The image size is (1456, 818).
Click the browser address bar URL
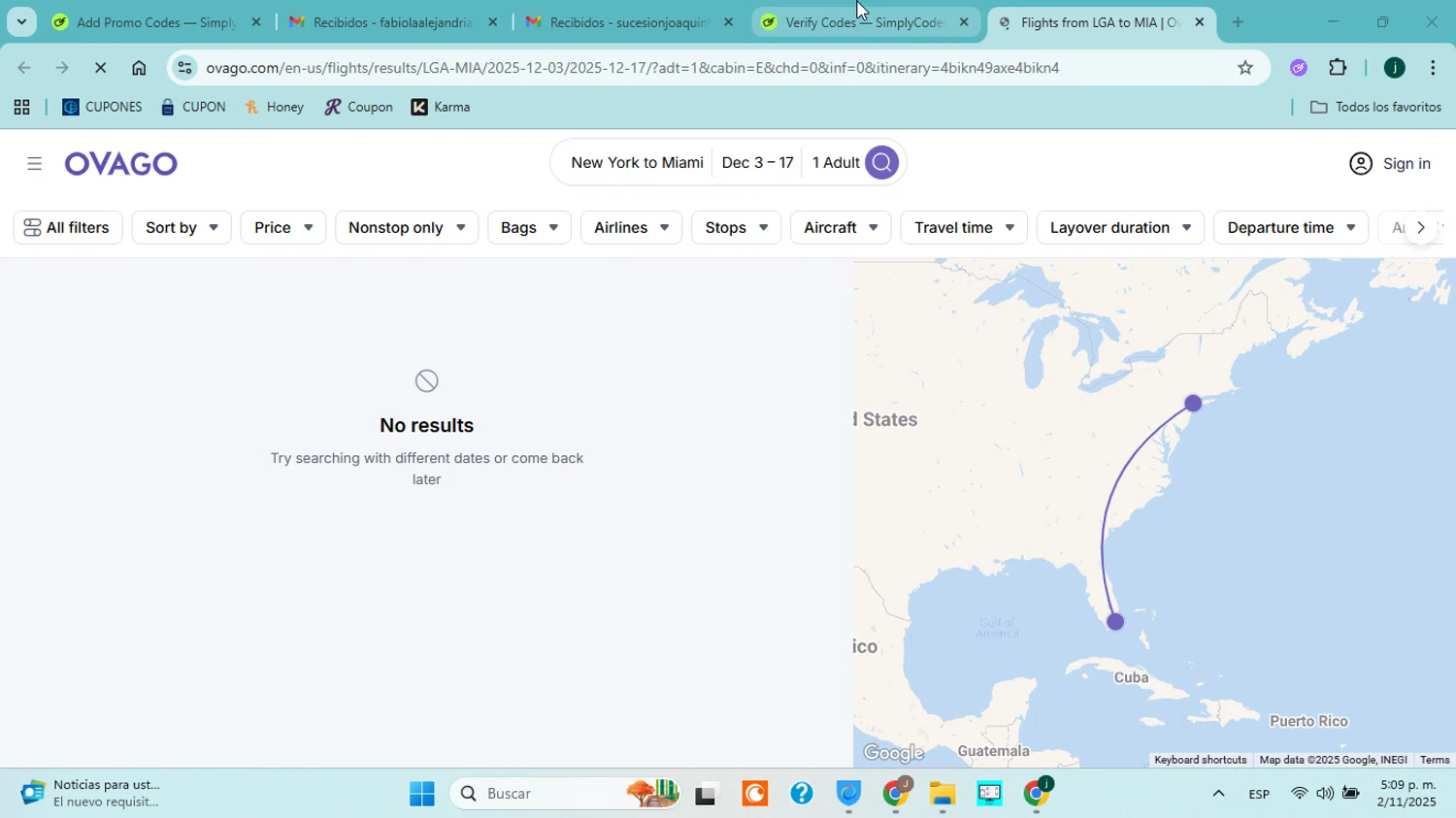point(632,68)
